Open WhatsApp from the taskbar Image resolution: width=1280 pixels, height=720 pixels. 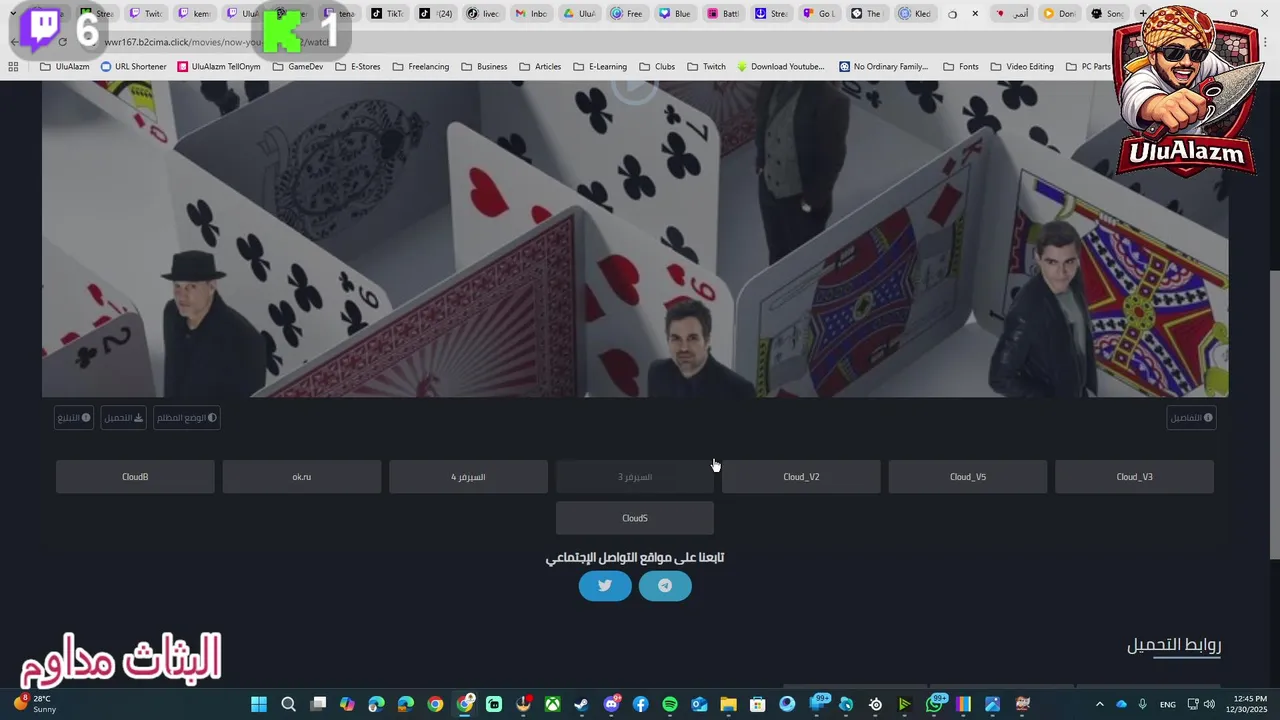(x=934, y=704)
